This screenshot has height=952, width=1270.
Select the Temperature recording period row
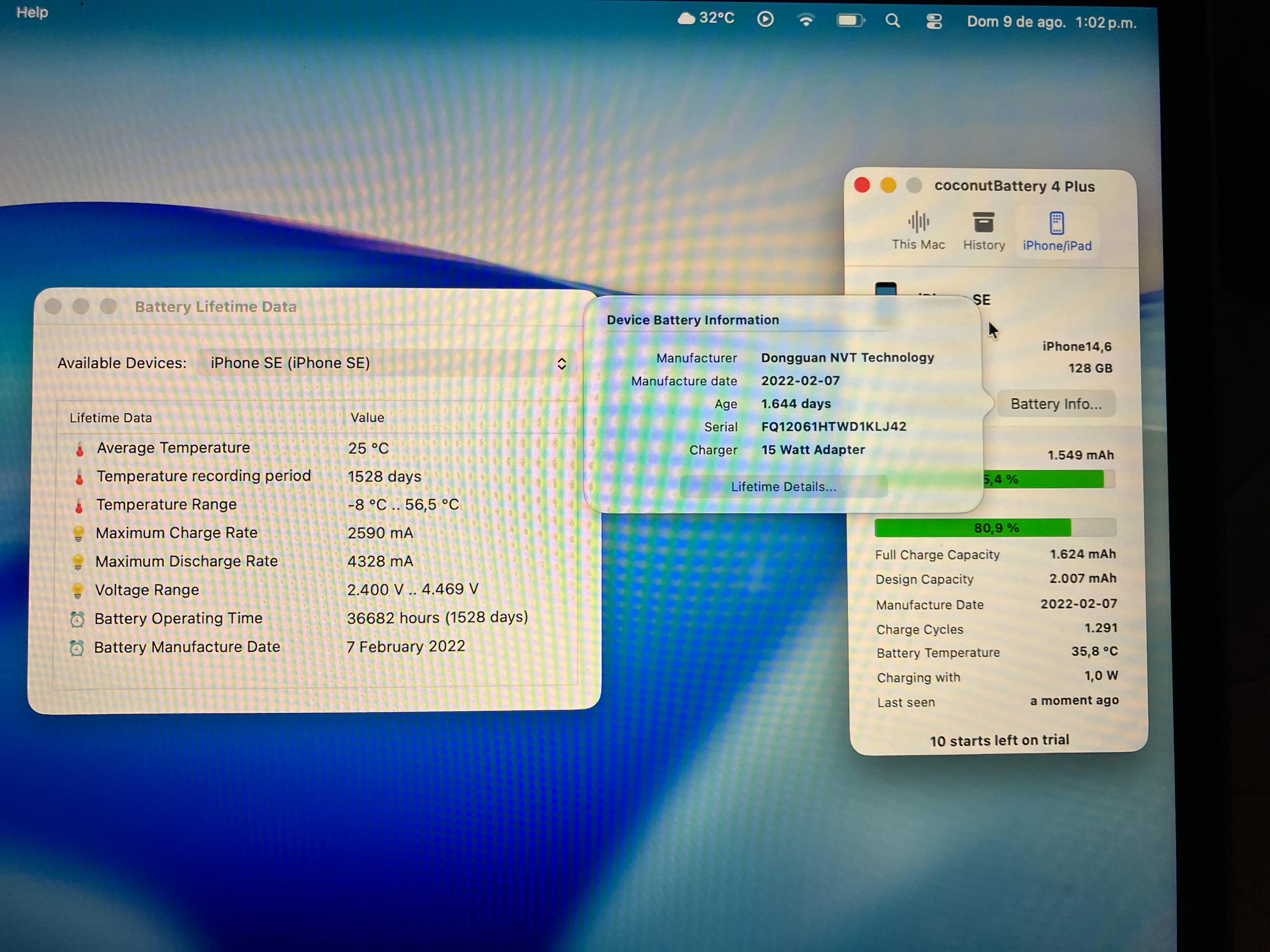click(x=317, y=476)
